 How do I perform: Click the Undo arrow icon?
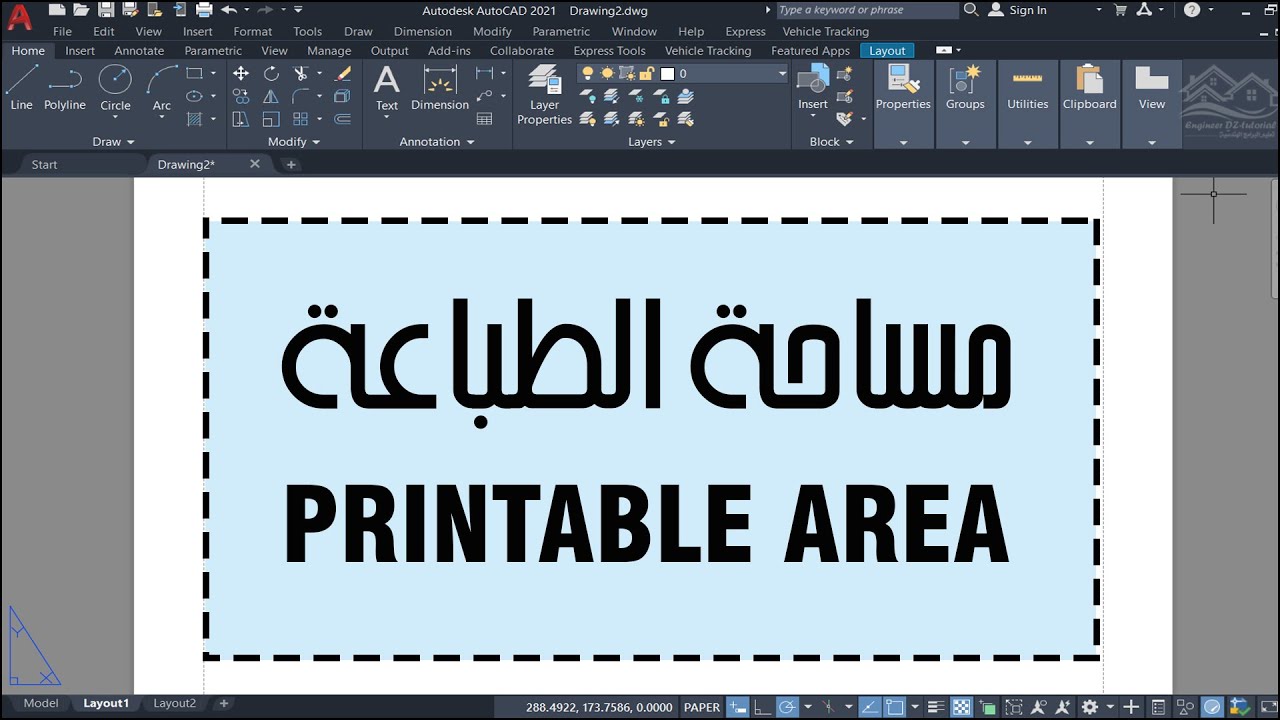click(x=229, y=10)
